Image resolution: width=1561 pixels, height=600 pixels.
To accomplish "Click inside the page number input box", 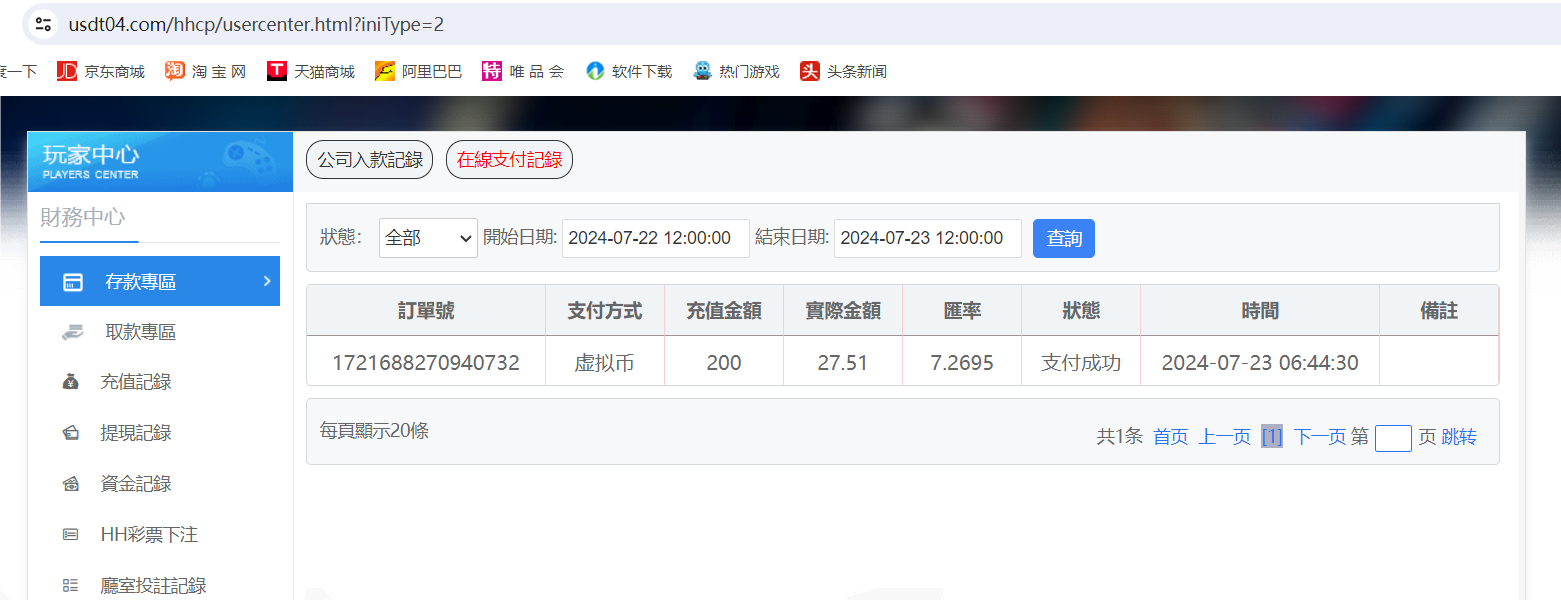I will pos(1393,438).
